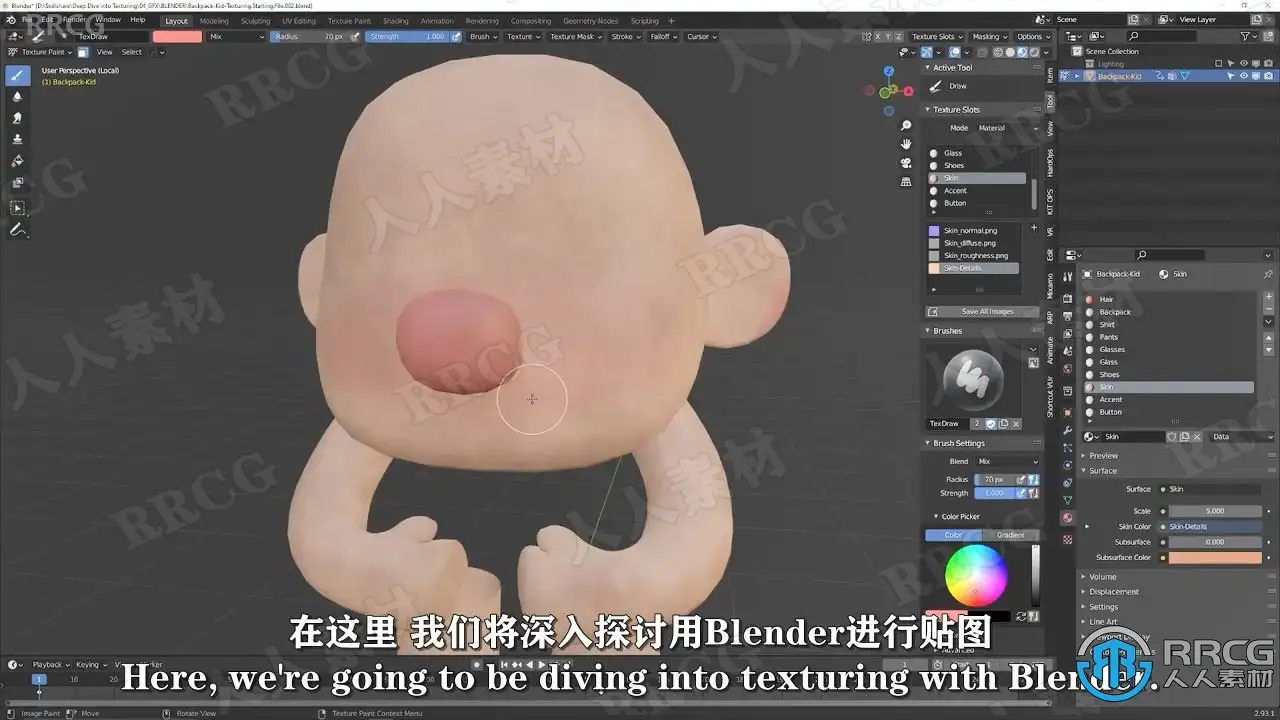Open the Options dropdown
The image size is (1280, 720).
pos(1033,37)
